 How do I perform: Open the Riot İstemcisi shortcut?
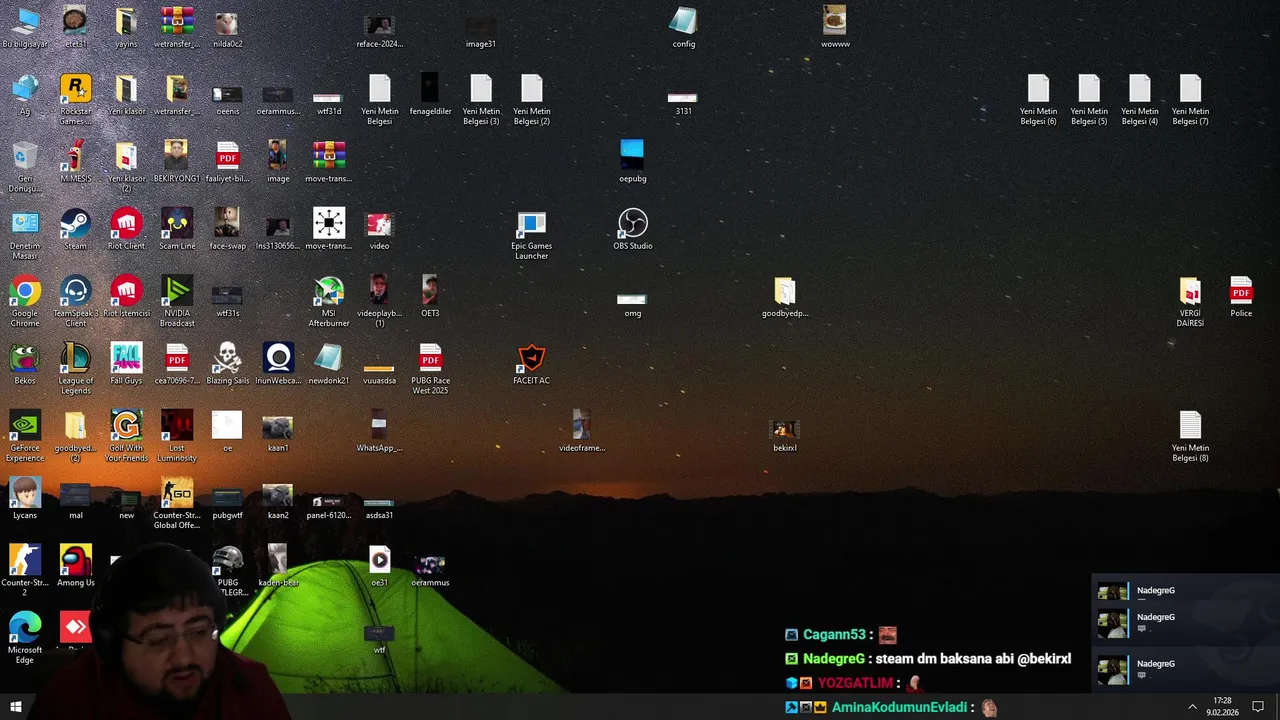126,297
